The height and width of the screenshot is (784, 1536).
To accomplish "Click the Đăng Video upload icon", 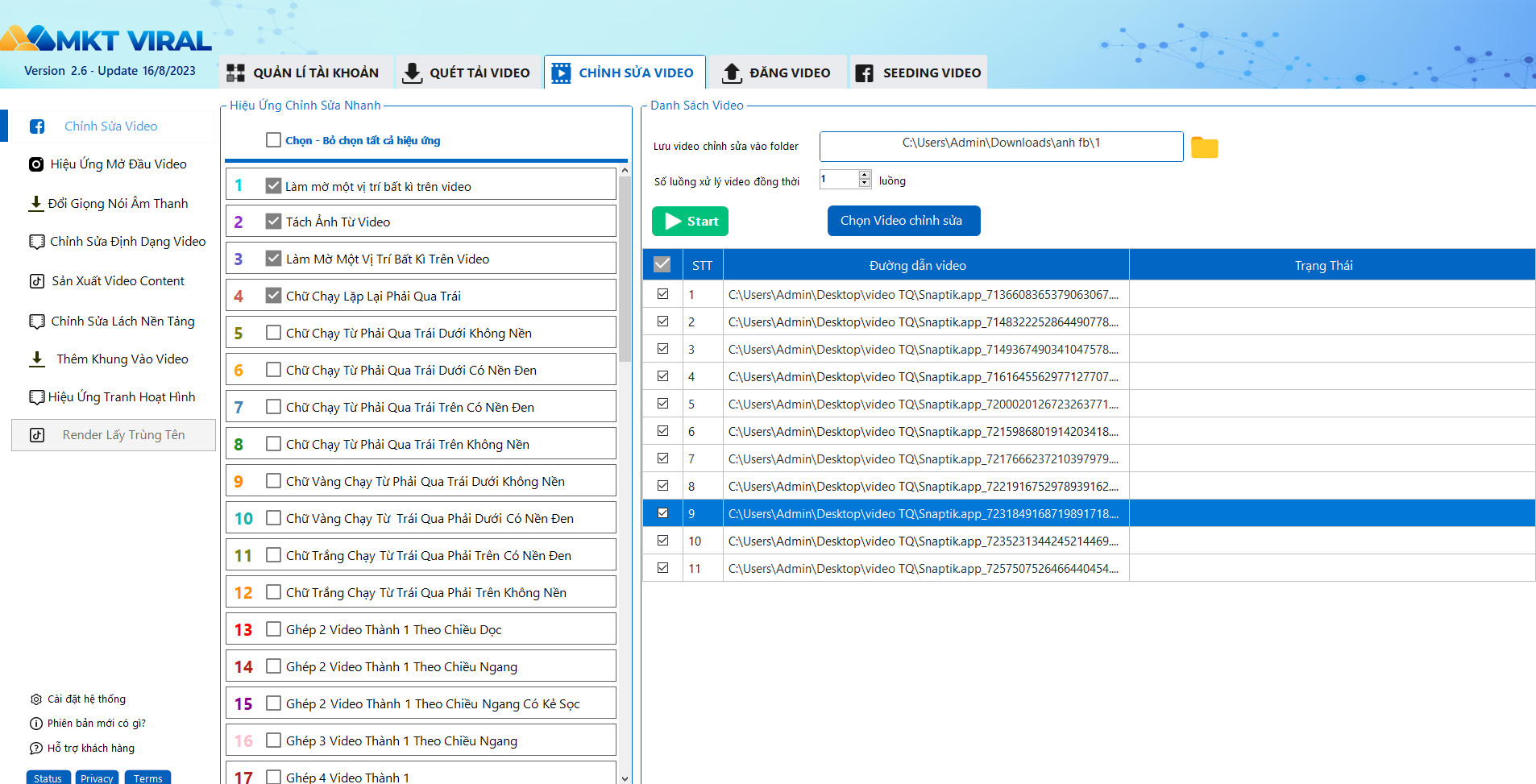I will 732,73.
